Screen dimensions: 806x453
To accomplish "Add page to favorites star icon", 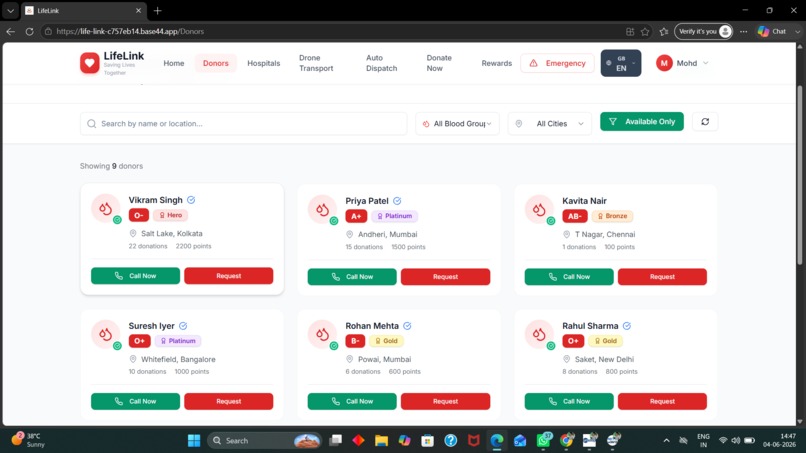I will pos(645,31).
